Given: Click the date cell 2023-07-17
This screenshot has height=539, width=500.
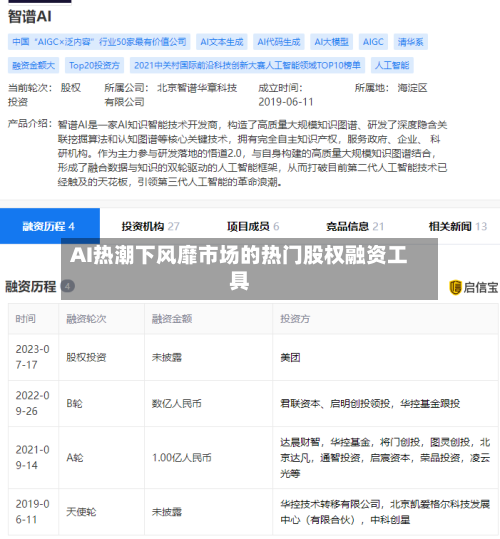Looking at the screenshot, I should pyautogui.click(x=33, y=357).
